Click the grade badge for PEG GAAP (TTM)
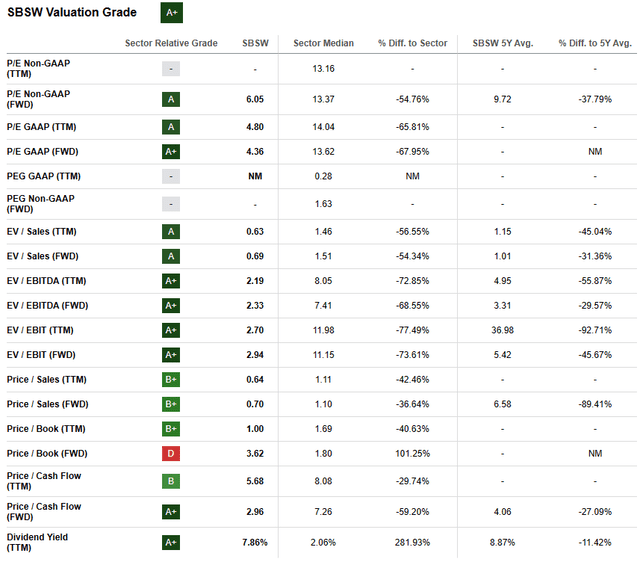This screenshot has height=562, width=640. (x=171, y=177)
